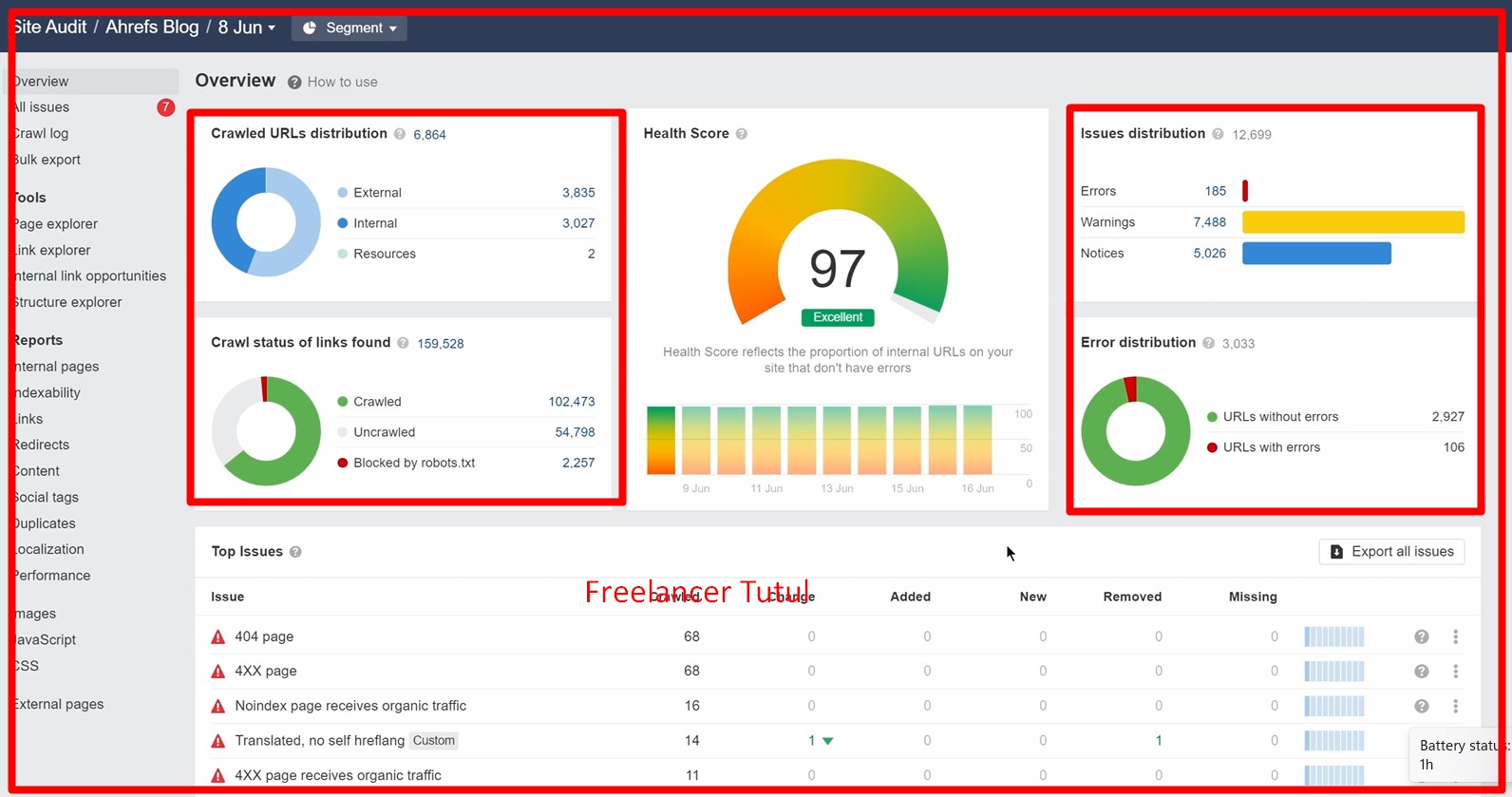Open All issues in the sidebar

(42, 107)
